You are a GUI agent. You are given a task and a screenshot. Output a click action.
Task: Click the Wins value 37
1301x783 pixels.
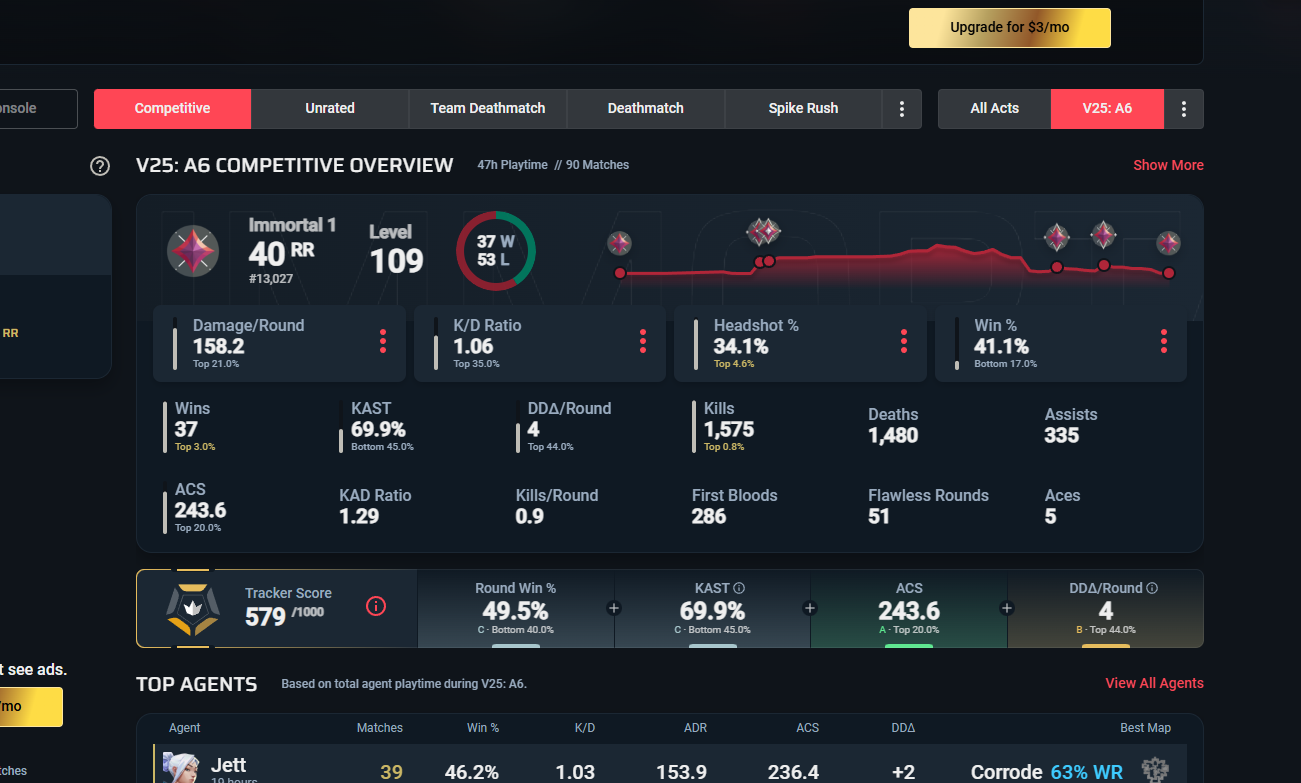(x=186, y=429)
